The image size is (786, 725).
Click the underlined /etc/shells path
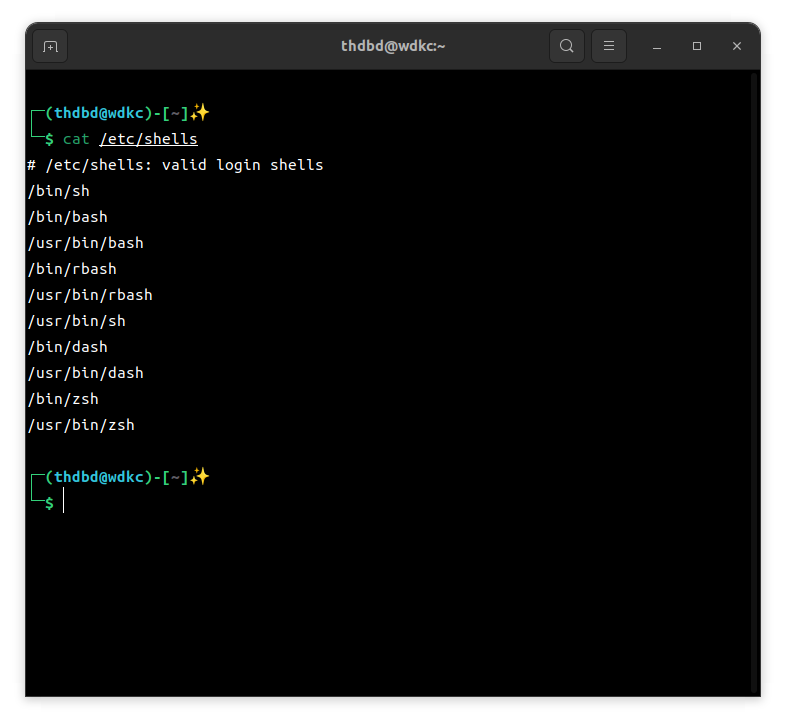(148, 139)
